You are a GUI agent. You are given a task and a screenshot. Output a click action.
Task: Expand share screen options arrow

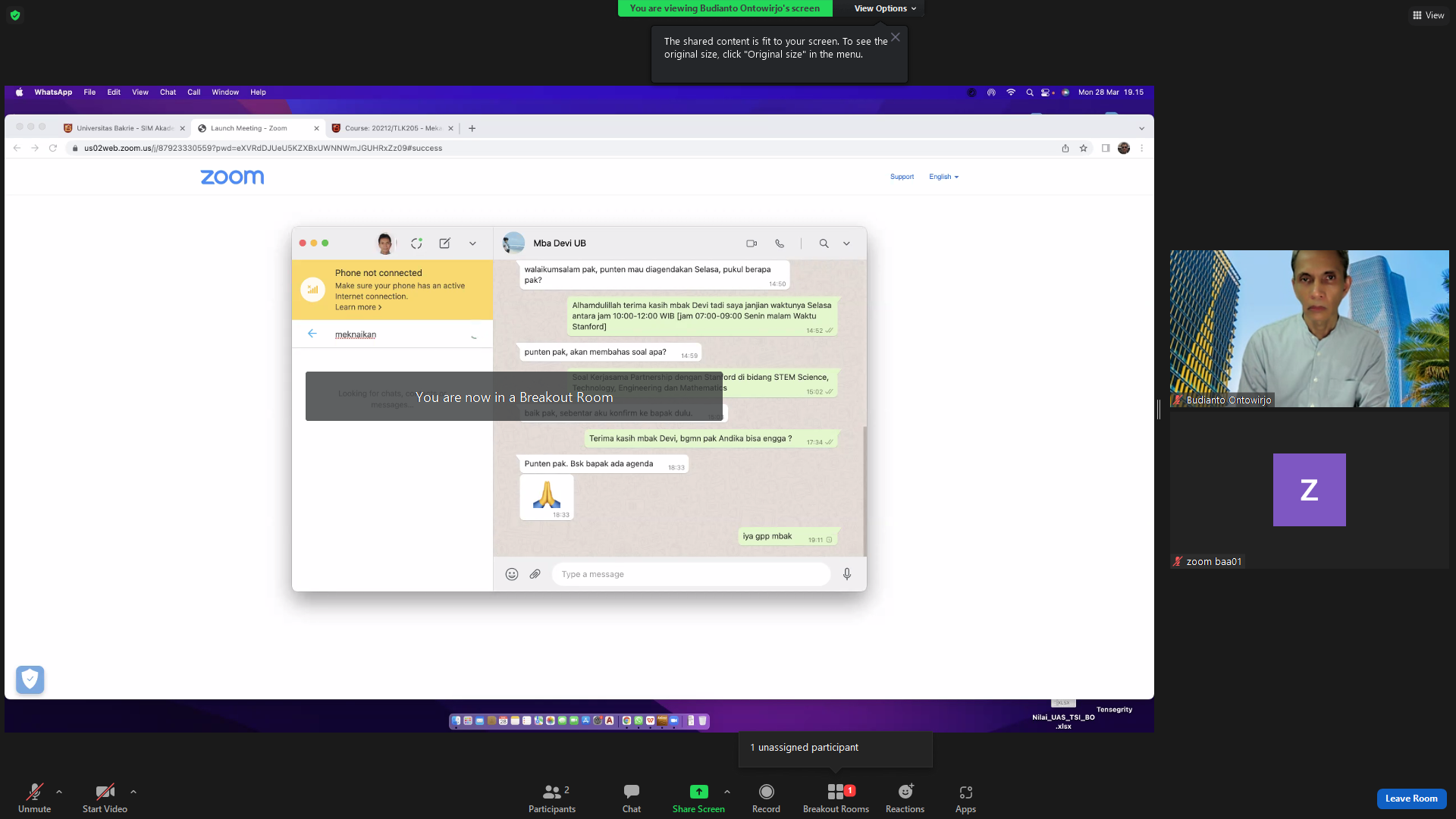point(727,792)
